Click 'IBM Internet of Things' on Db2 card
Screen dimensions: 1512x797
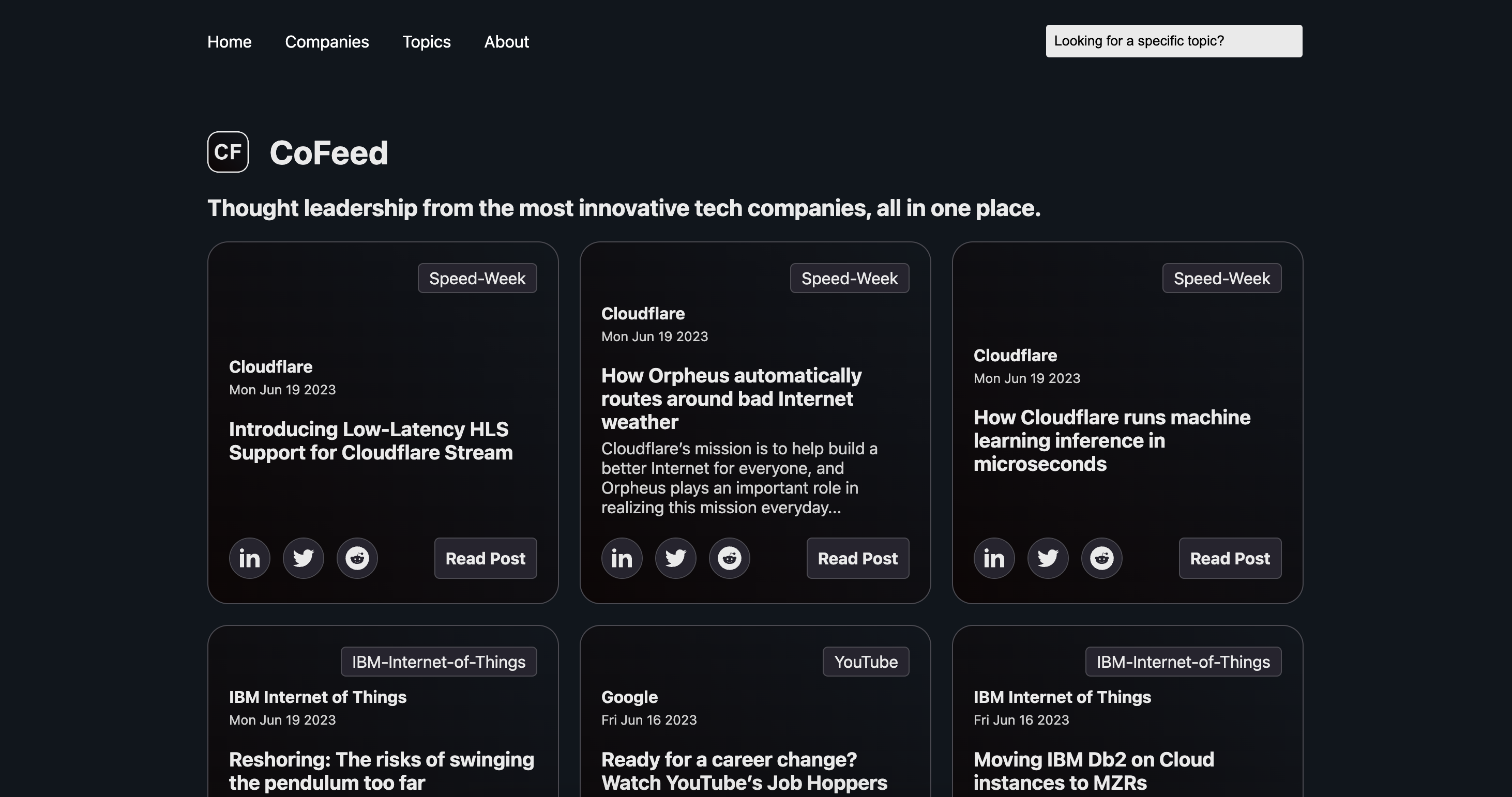1062,697
